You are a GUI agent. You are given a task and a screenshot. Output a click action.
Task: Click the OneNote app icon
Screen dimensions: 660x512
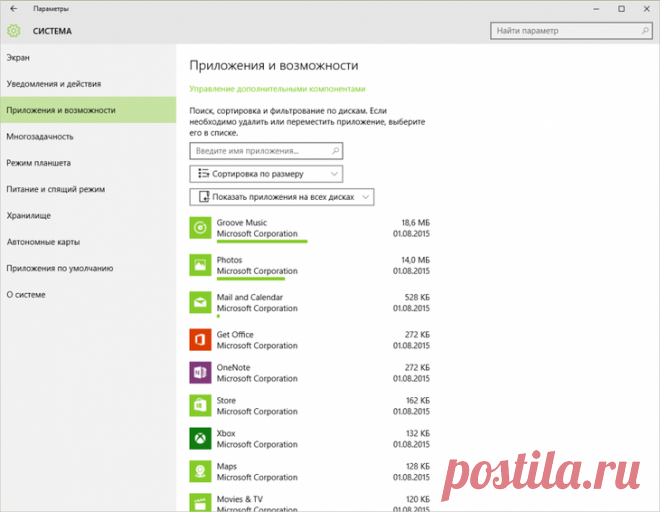200,373
